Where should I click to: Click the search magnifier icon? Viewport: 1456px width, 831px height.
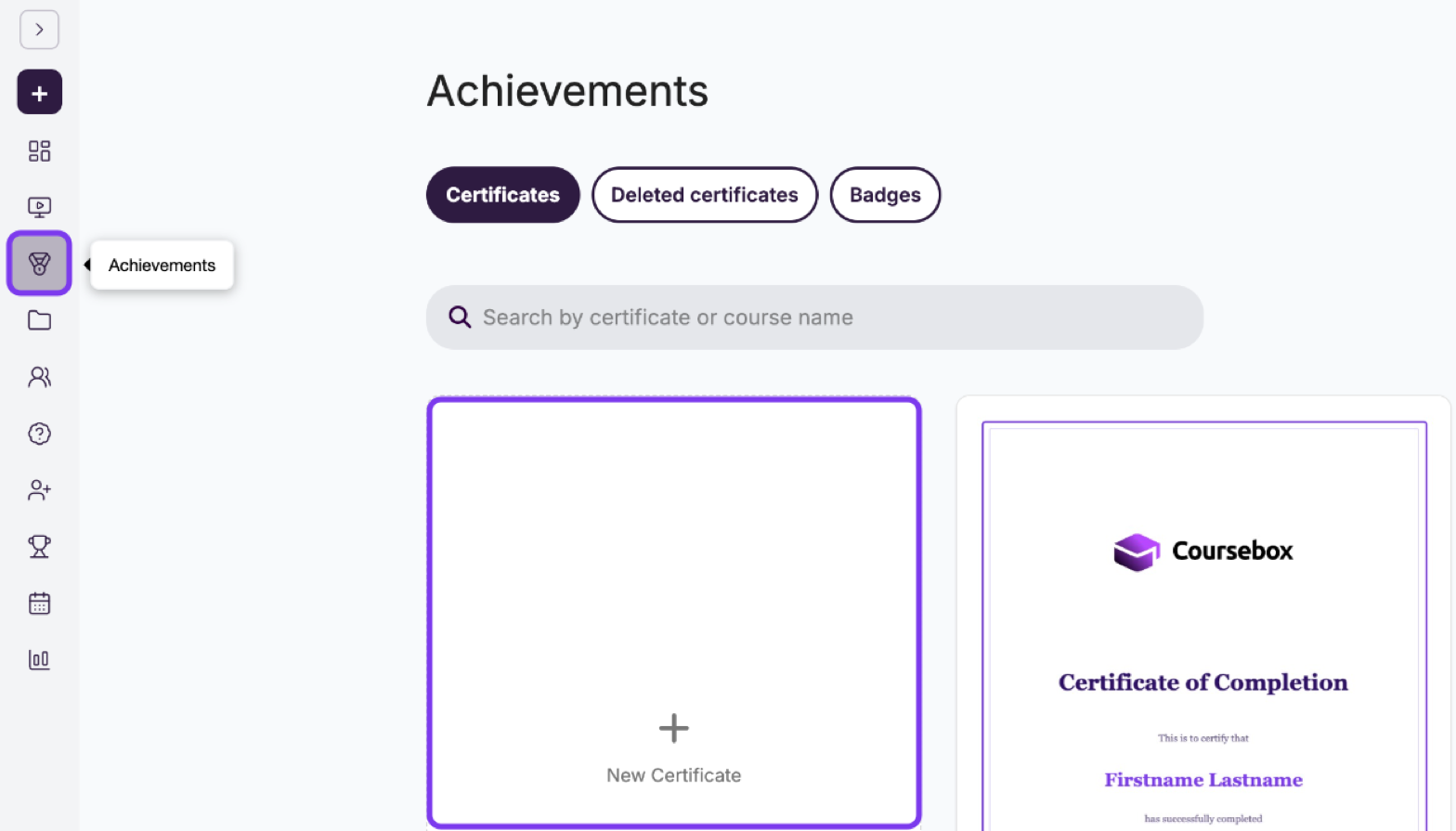click(x=460, y=318)
